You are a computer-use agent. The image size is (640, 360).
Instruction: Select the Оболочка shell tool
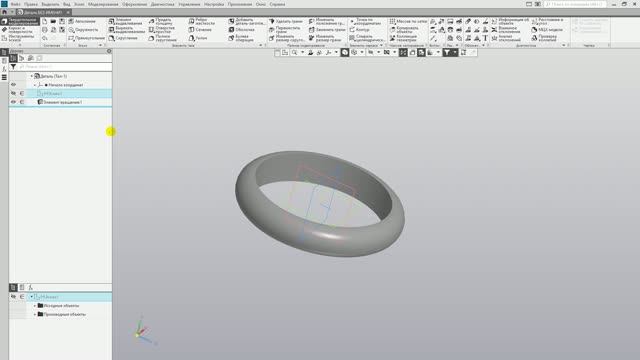(x=241, y=30)
